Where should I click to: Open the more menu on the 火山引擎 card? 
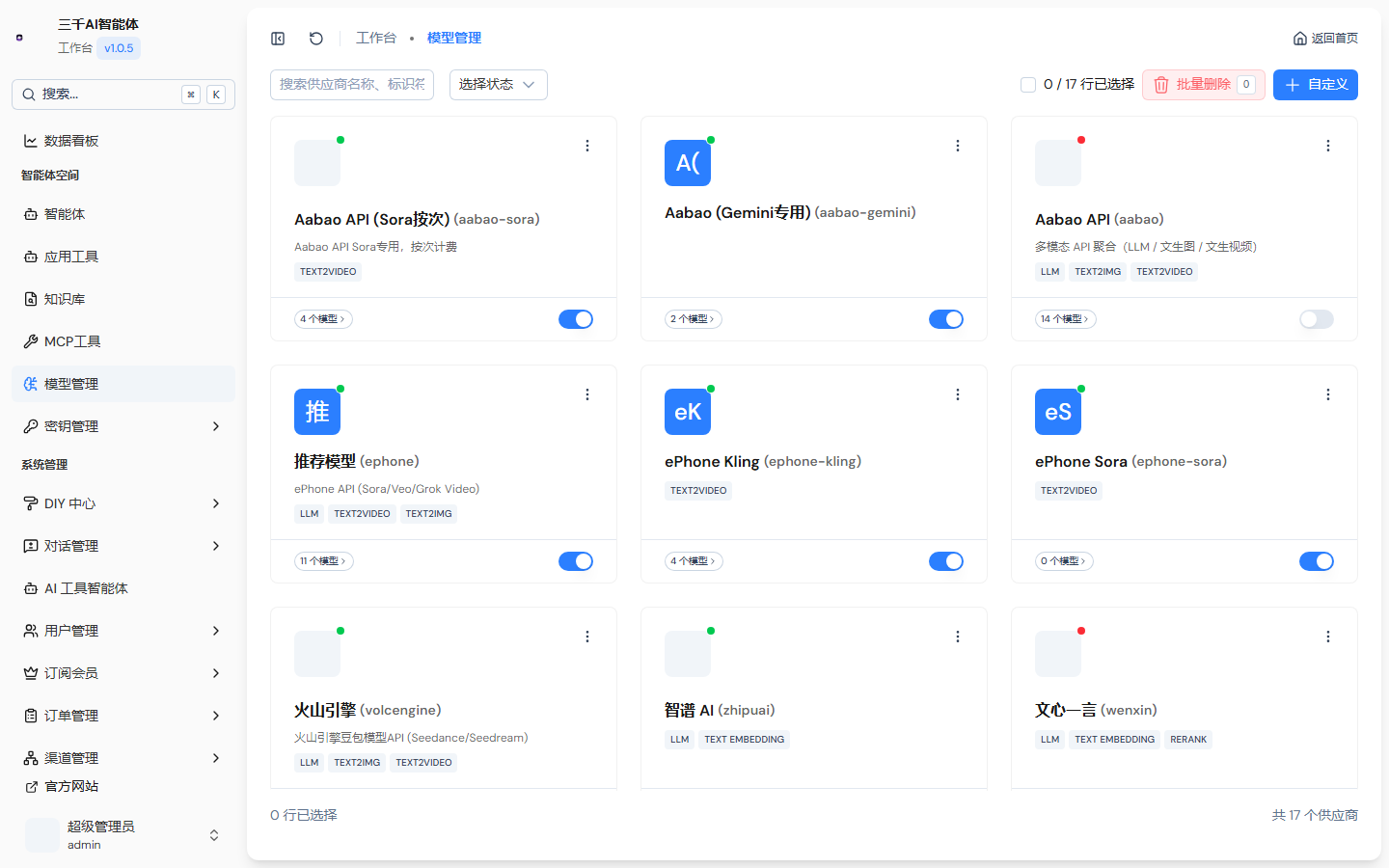[587, 637]
